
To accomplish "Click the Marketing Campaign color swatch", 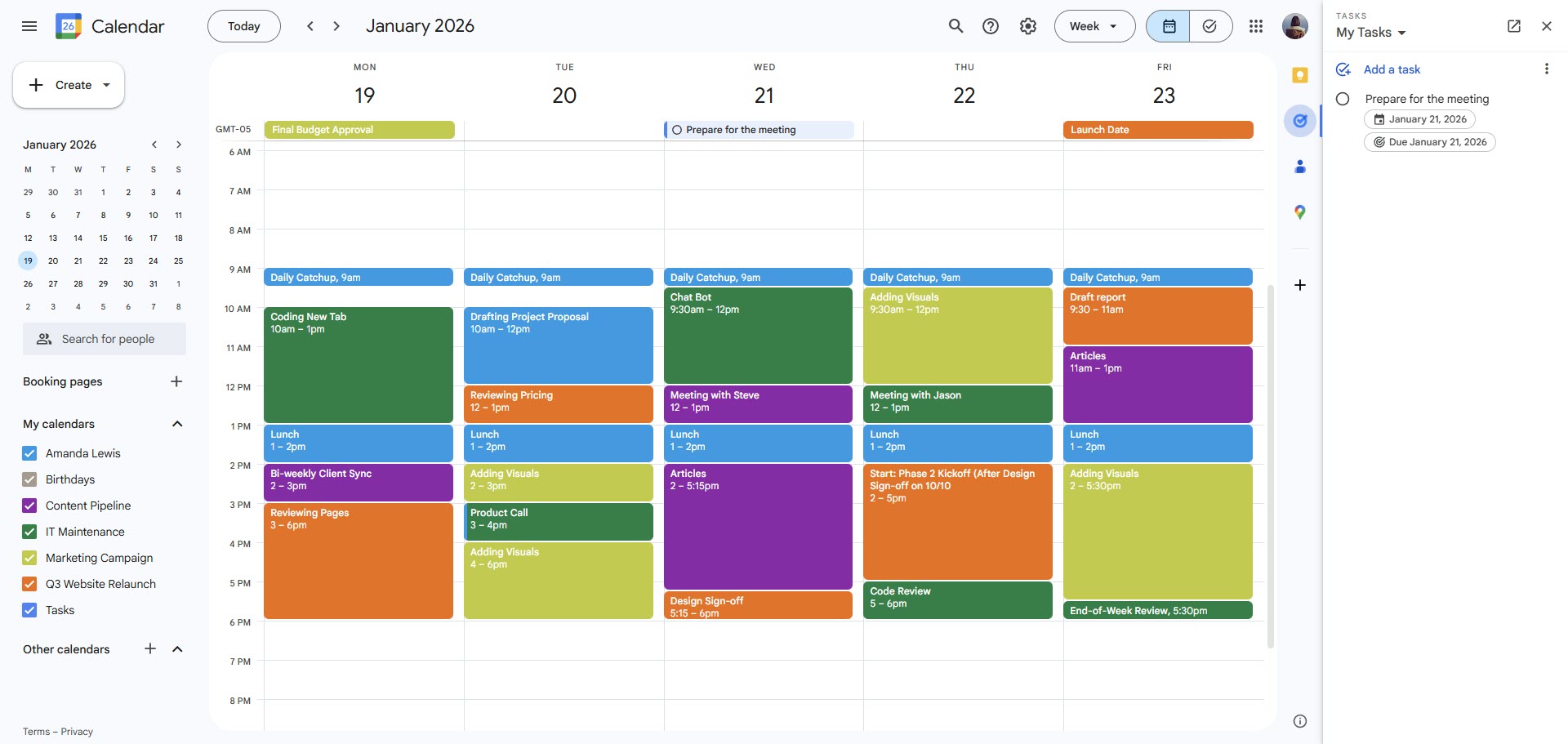I will tap(29, 558).
